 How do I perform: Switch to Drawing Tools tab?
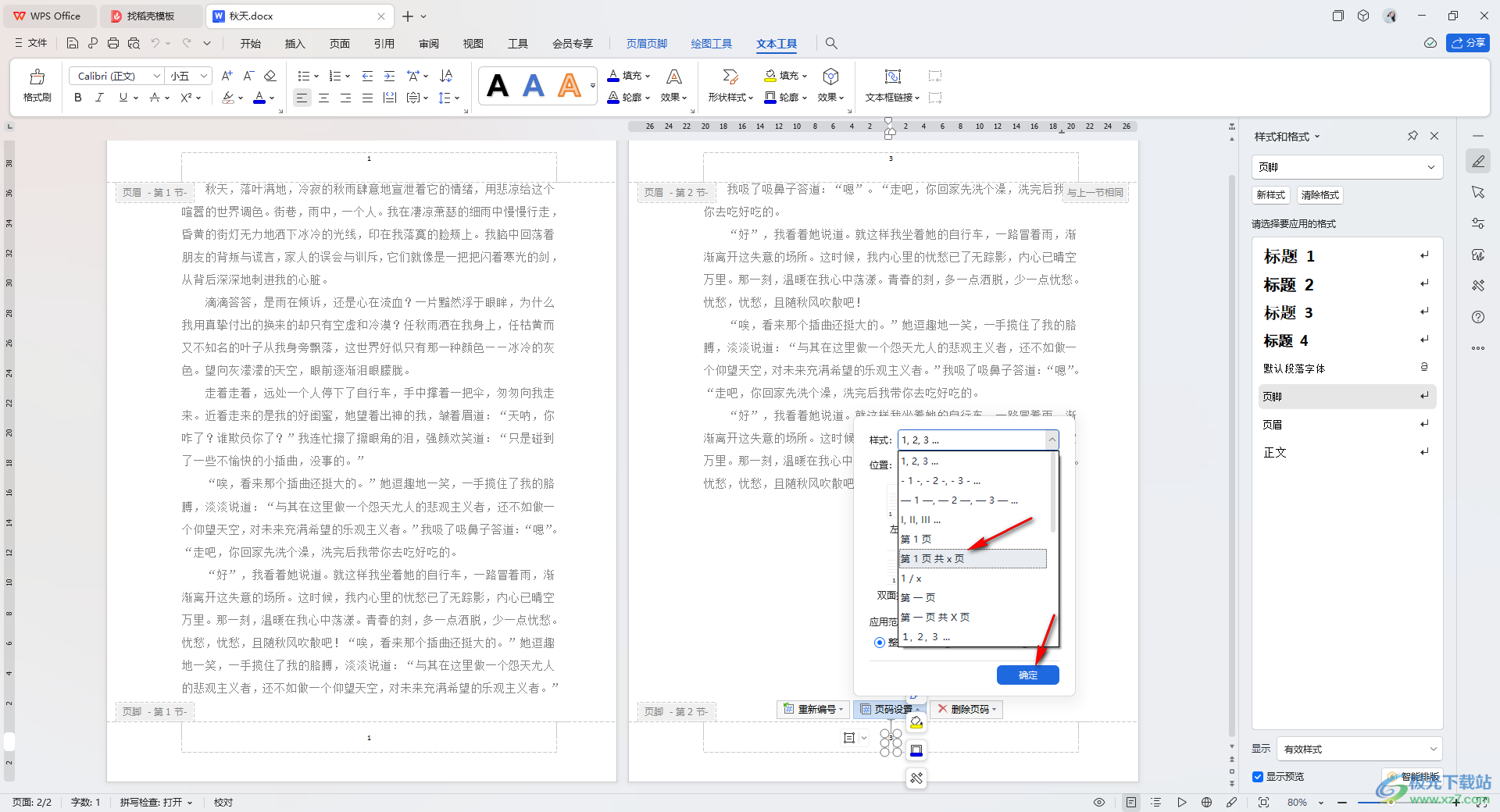tap(712, 44)
